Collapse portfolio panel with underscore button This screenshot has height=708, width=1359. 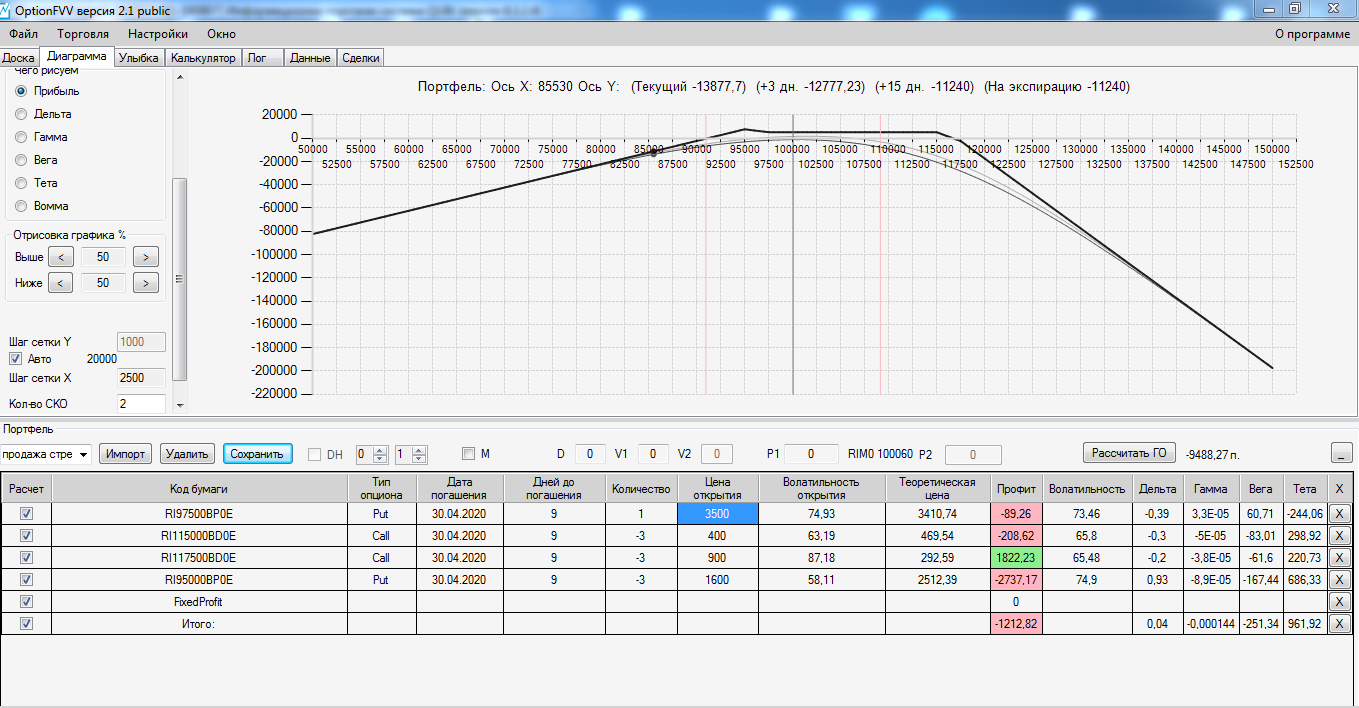[1342, 454]
